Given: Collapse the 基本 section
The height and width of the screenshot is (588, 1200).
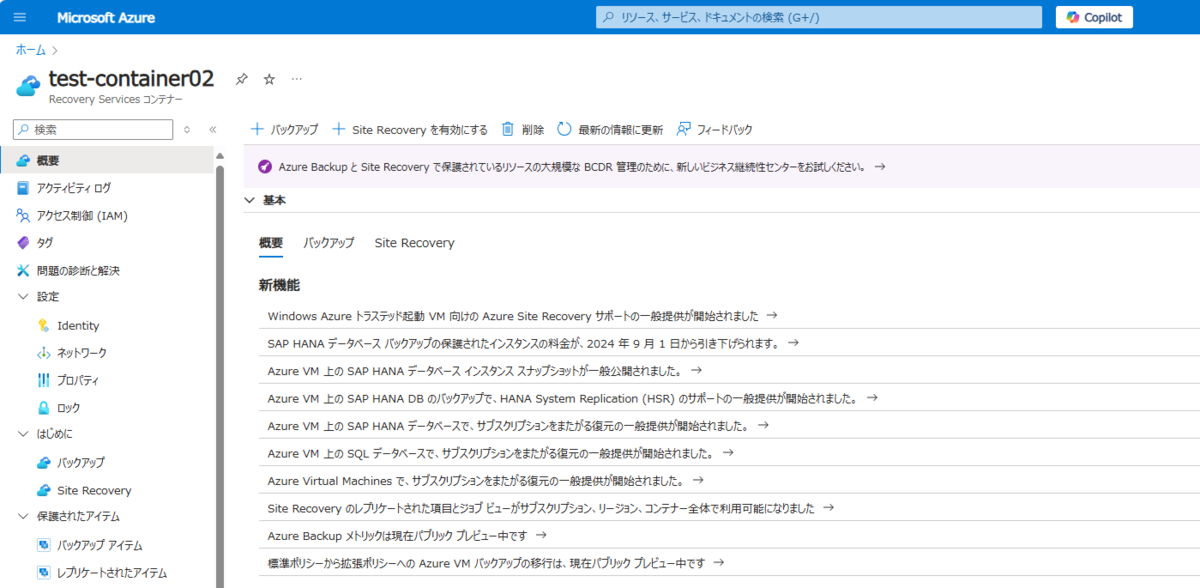Looking at the screenshot, I should [x=249, y=200].
